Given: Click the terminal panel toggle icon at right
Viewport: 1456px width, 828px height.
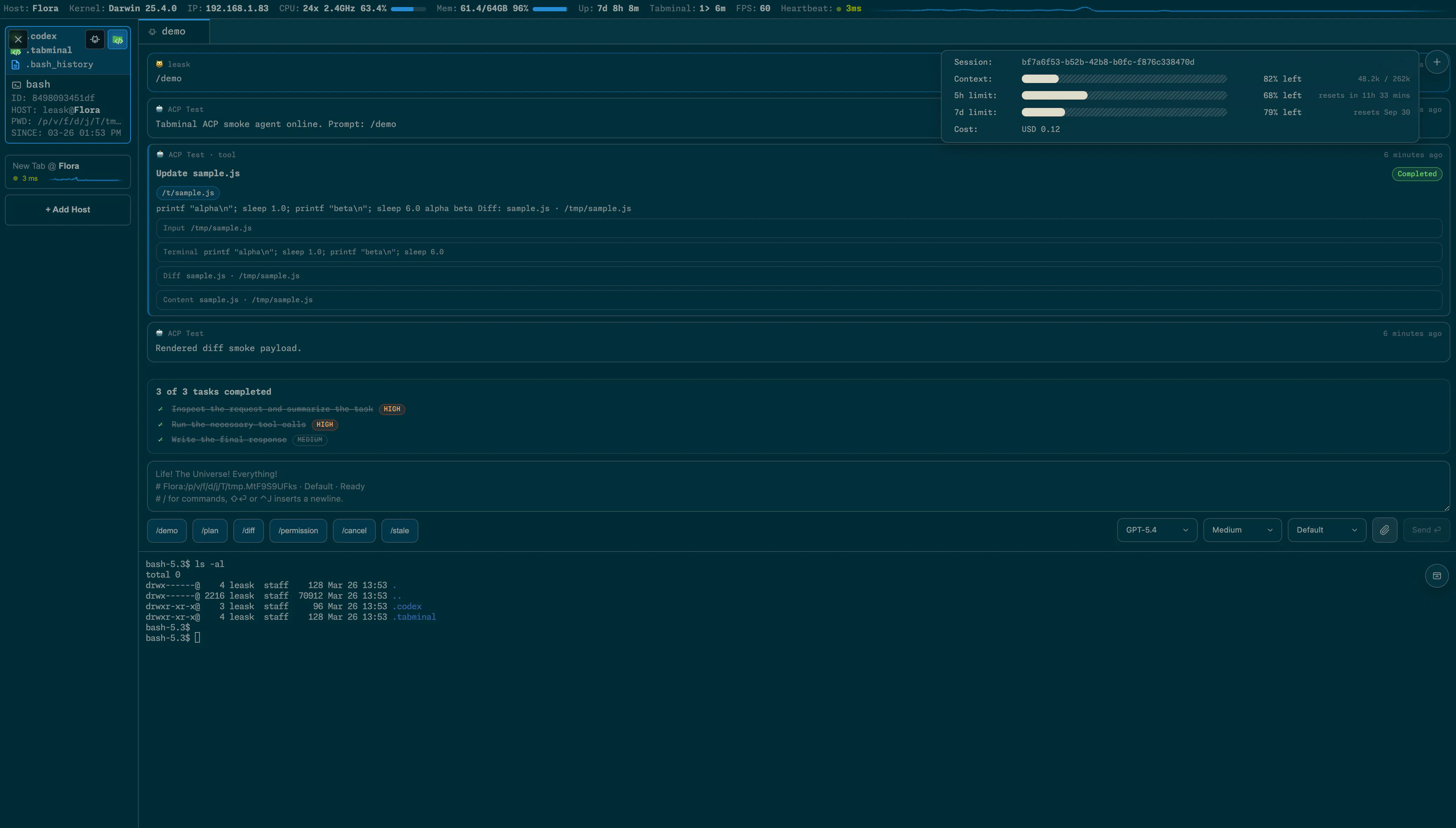Looking at the screenshot, I should (x=1437, y=575).
